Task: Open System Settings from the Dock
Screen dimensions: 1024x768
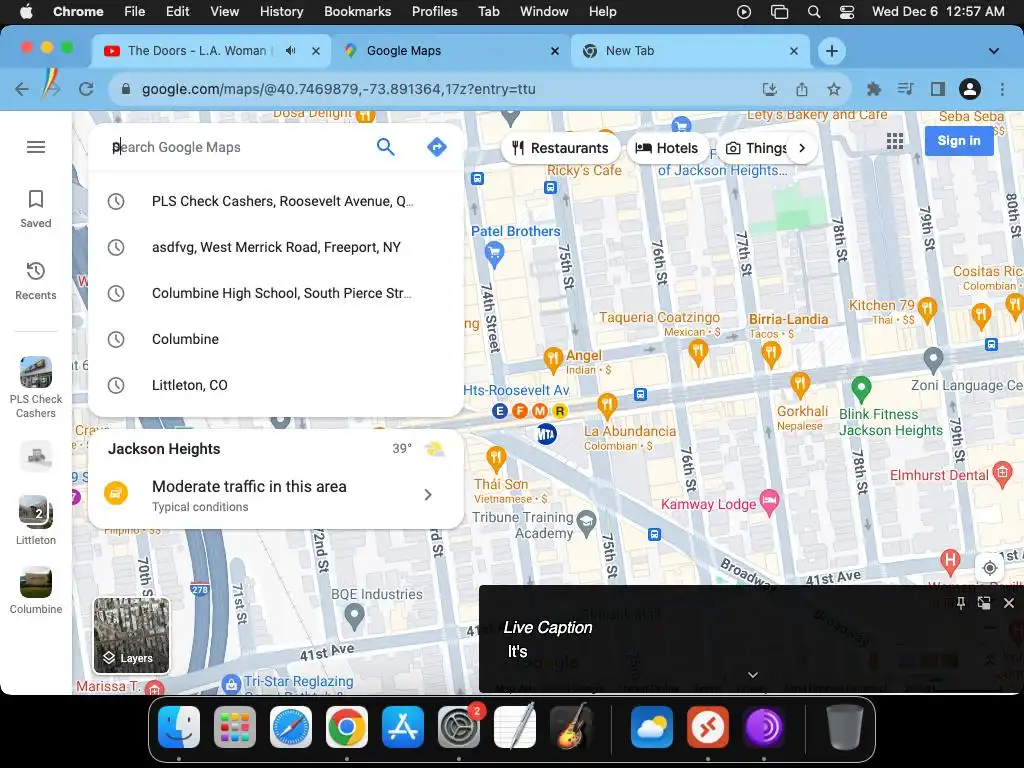Action: (x=458, y=727)
